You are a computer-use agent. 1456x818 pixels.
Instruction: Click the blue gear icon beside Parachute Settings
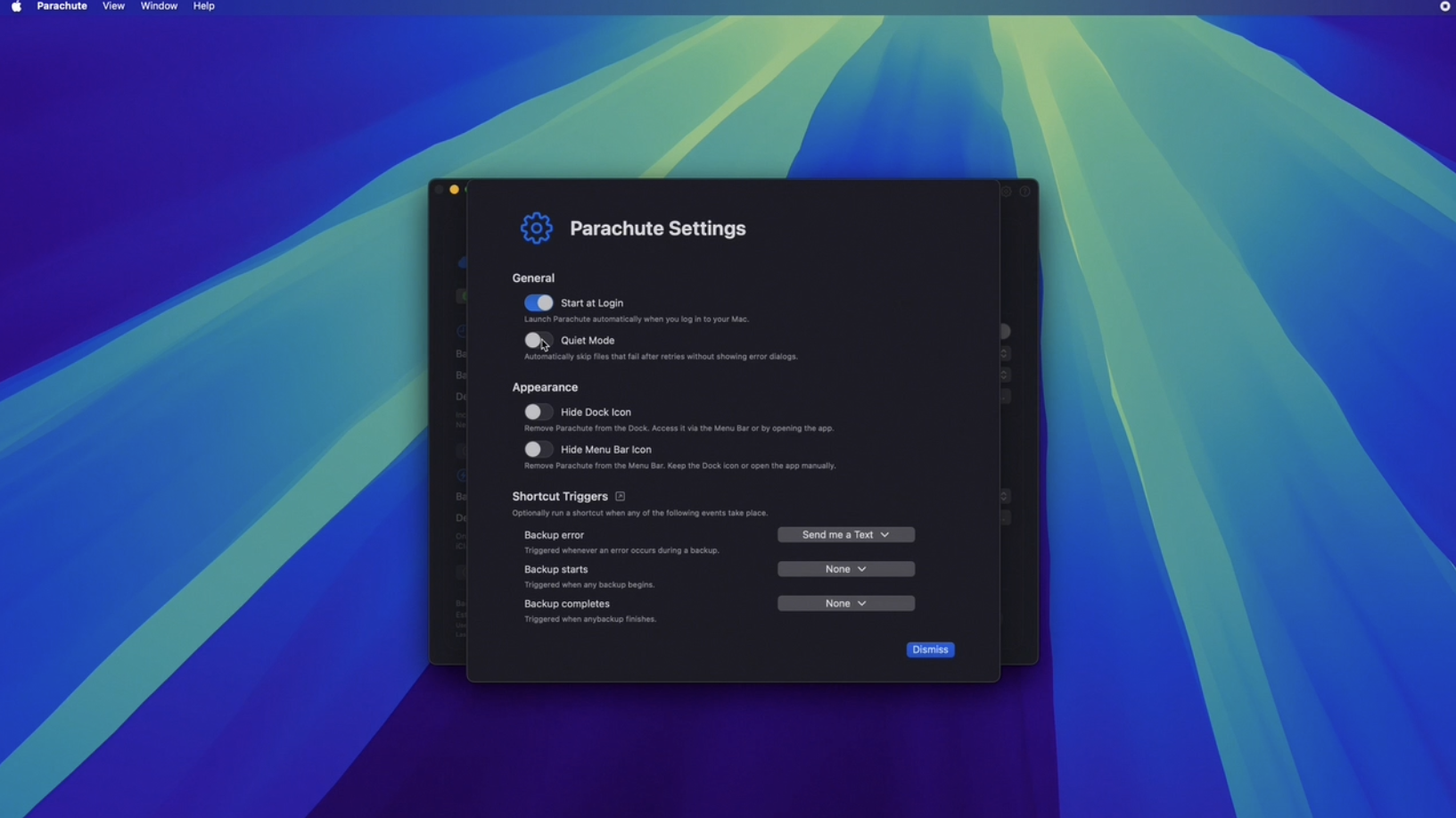pyautogui.click(x=536, y=228)
